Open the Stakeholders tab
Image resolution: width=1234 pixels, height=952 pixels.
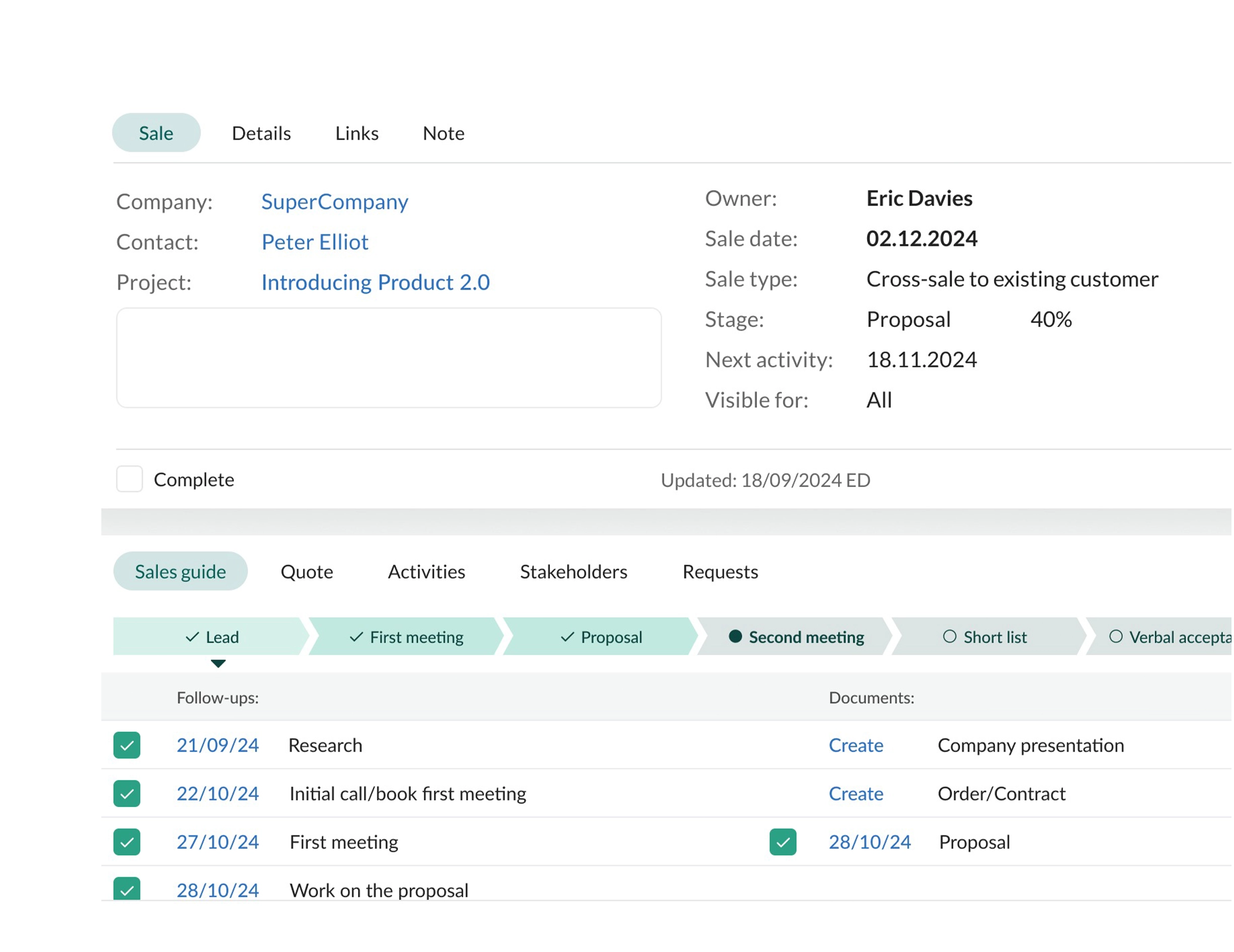pyautogui.click(x=573, y=571)
